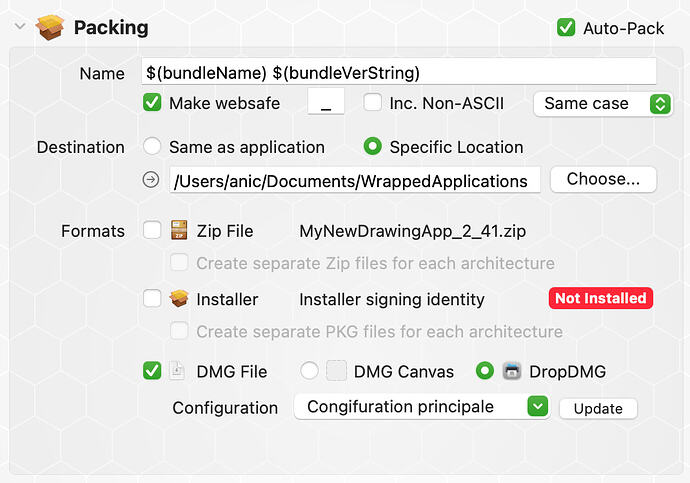Click the Destination label
The image size is (690, 483).
(x=81, y=147)
